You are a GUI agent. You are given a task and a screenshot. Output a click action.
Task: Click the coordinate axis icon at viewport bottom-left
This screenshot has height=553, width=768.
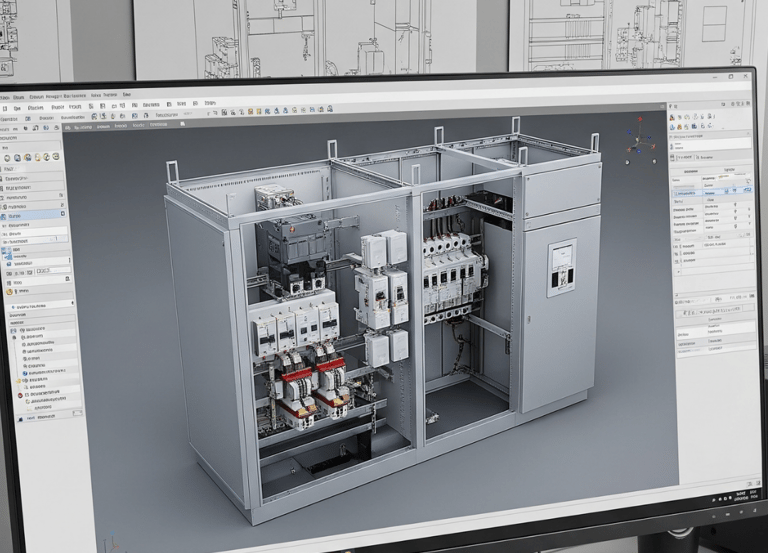point(112,542)
